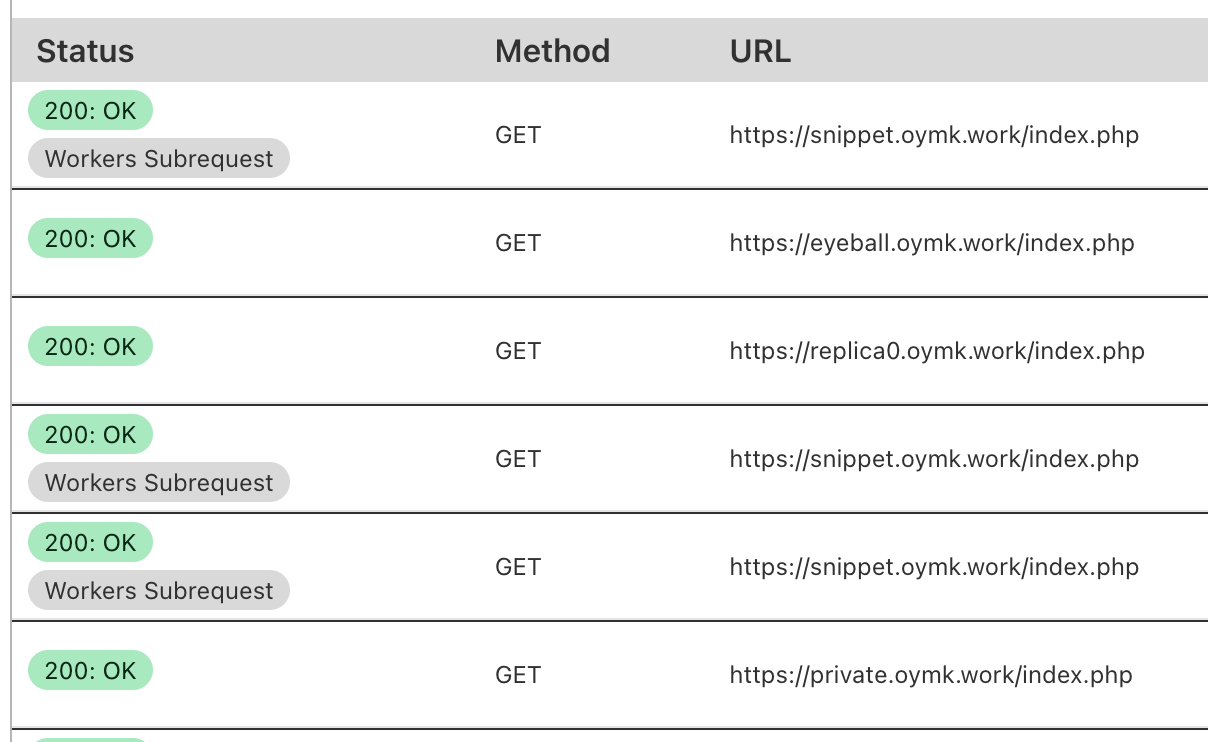Open snippet.oymk.work URL directly below replica0 row
The width and height of the screenshot is (1208, 742).
(x=934, y=459)
